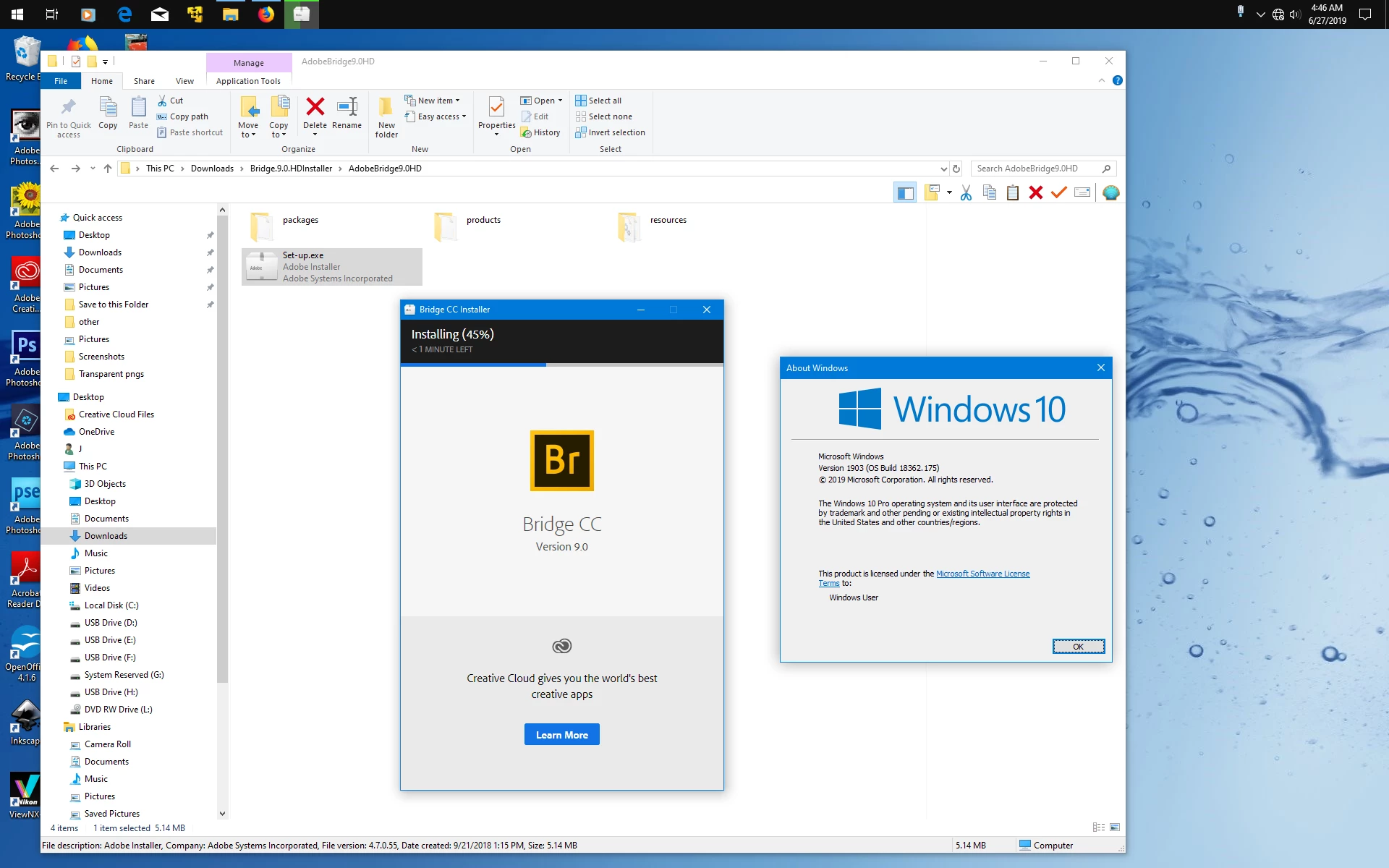
Task: Toggle the navigation pane button
Action: 904,192
